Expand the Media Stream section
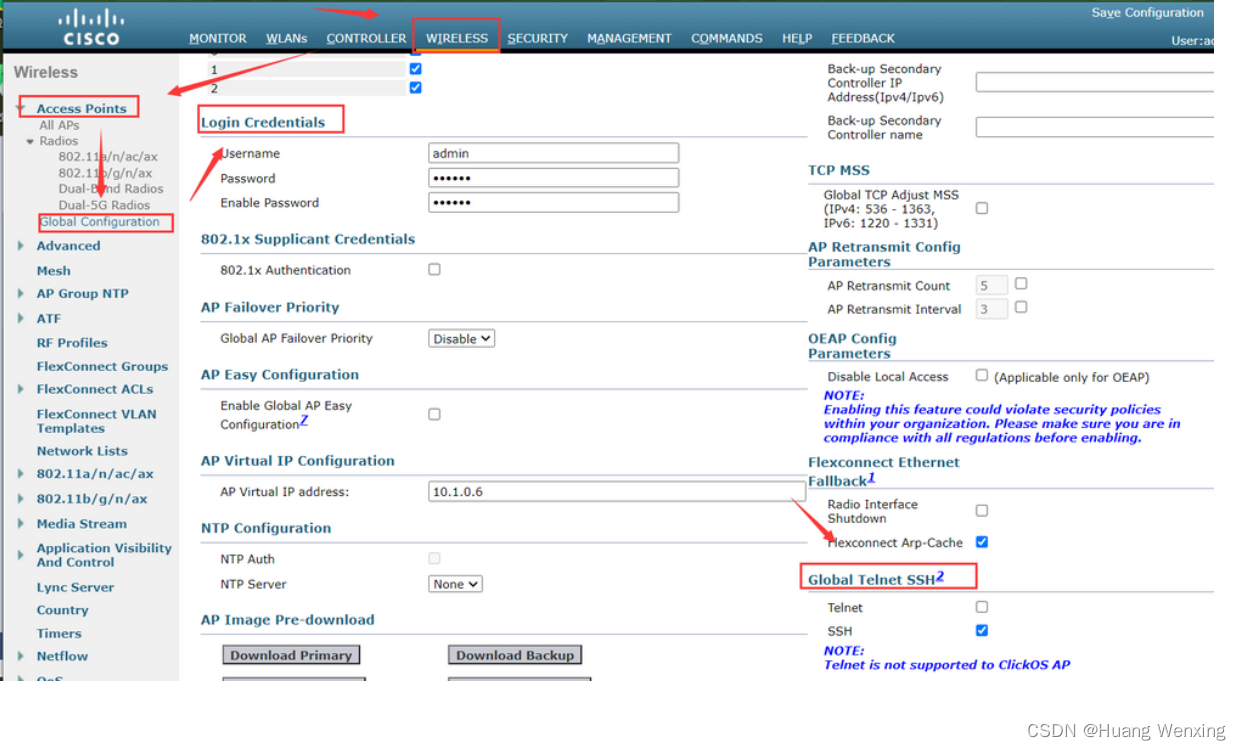 tap(21, 524)
